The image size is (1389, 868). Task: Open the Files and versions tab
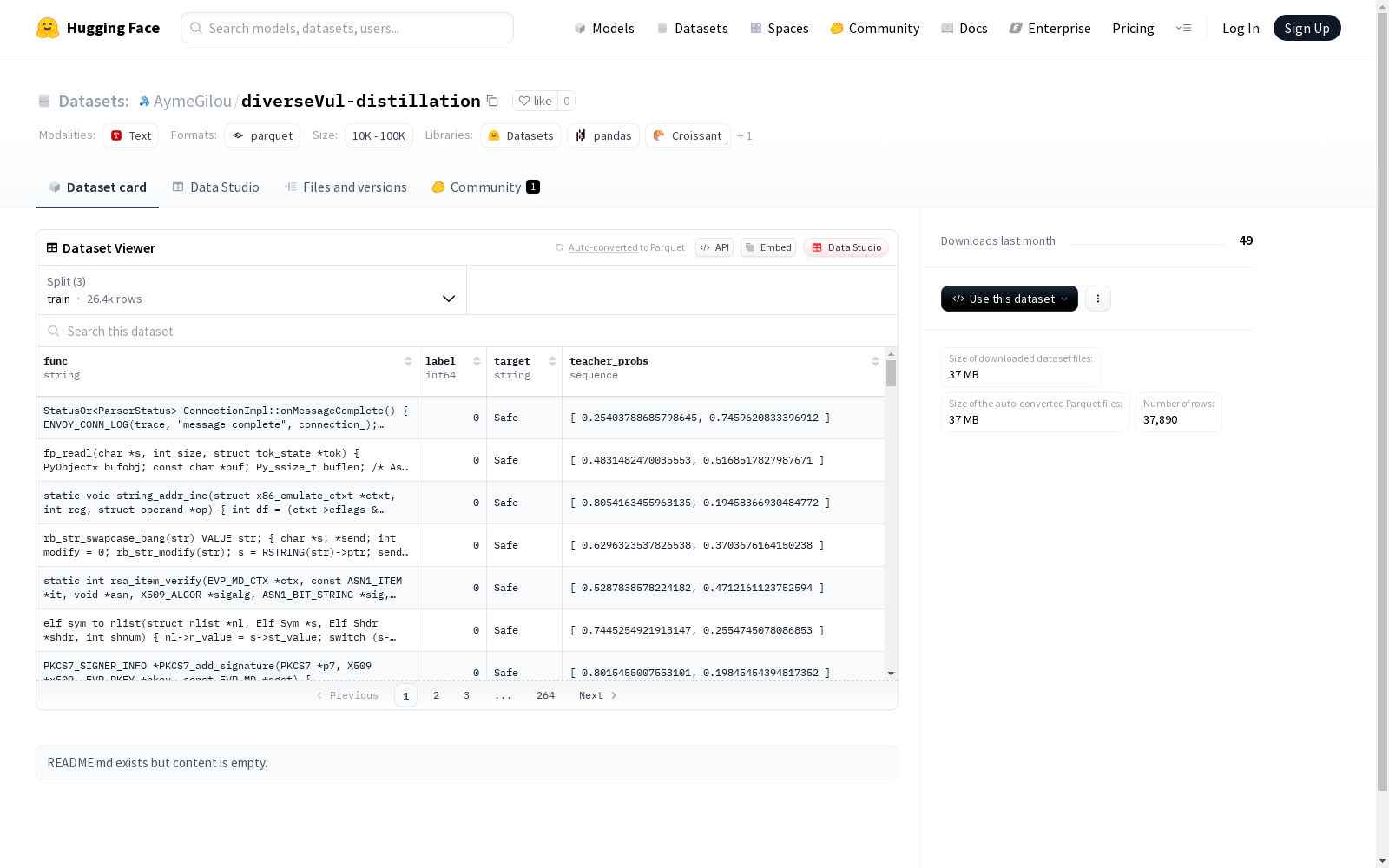[x=346, y=187]
